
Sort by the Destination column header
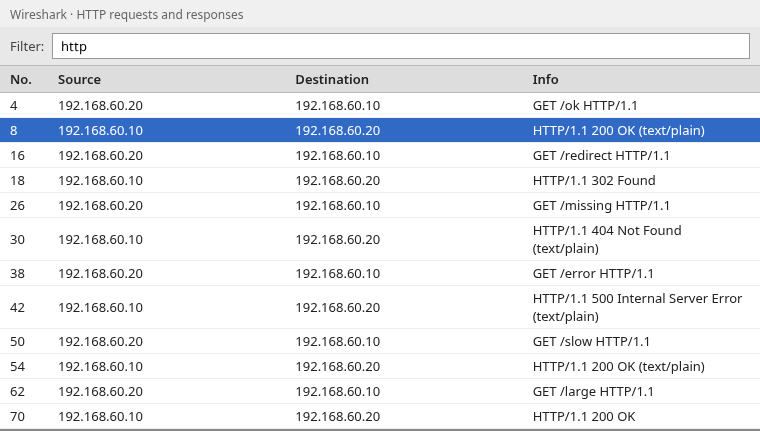332,80
